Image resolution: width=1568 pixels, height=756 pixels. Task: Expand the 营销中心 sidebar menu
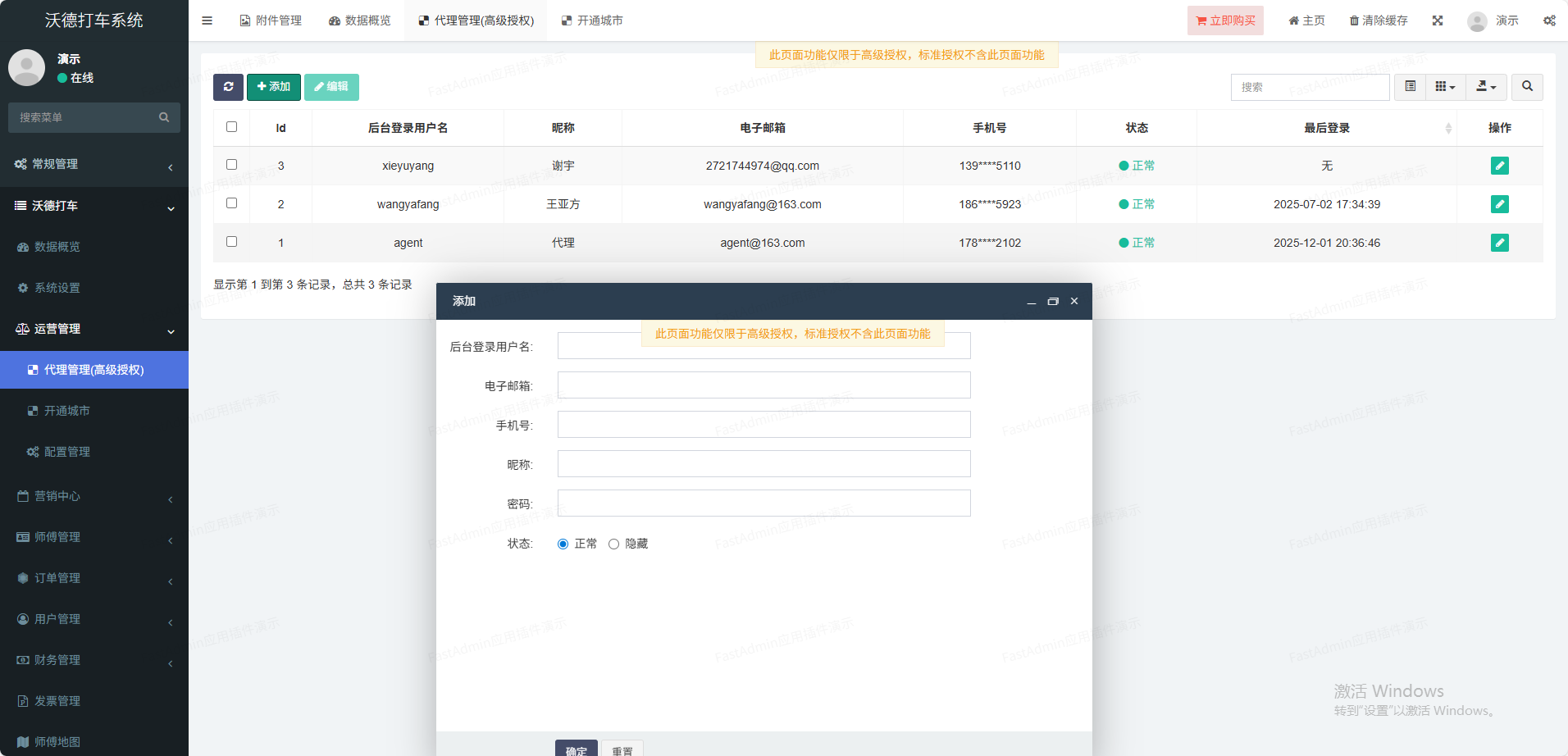pyautogui.click(x=94, y=496)
